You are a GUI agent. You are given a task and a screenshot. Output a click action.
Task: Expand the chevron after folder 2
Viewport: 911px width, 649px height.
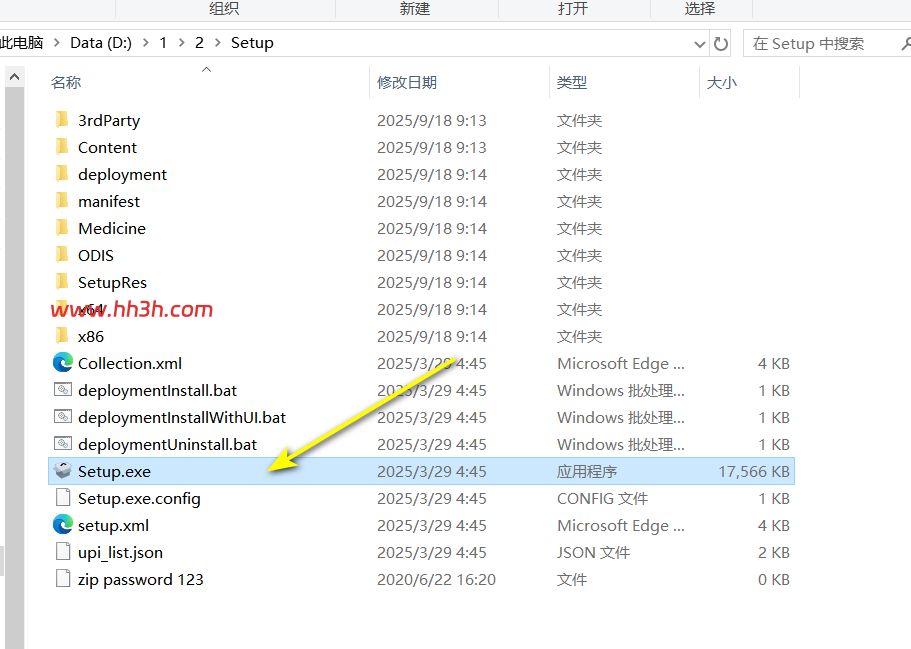(x=218, y=43)
